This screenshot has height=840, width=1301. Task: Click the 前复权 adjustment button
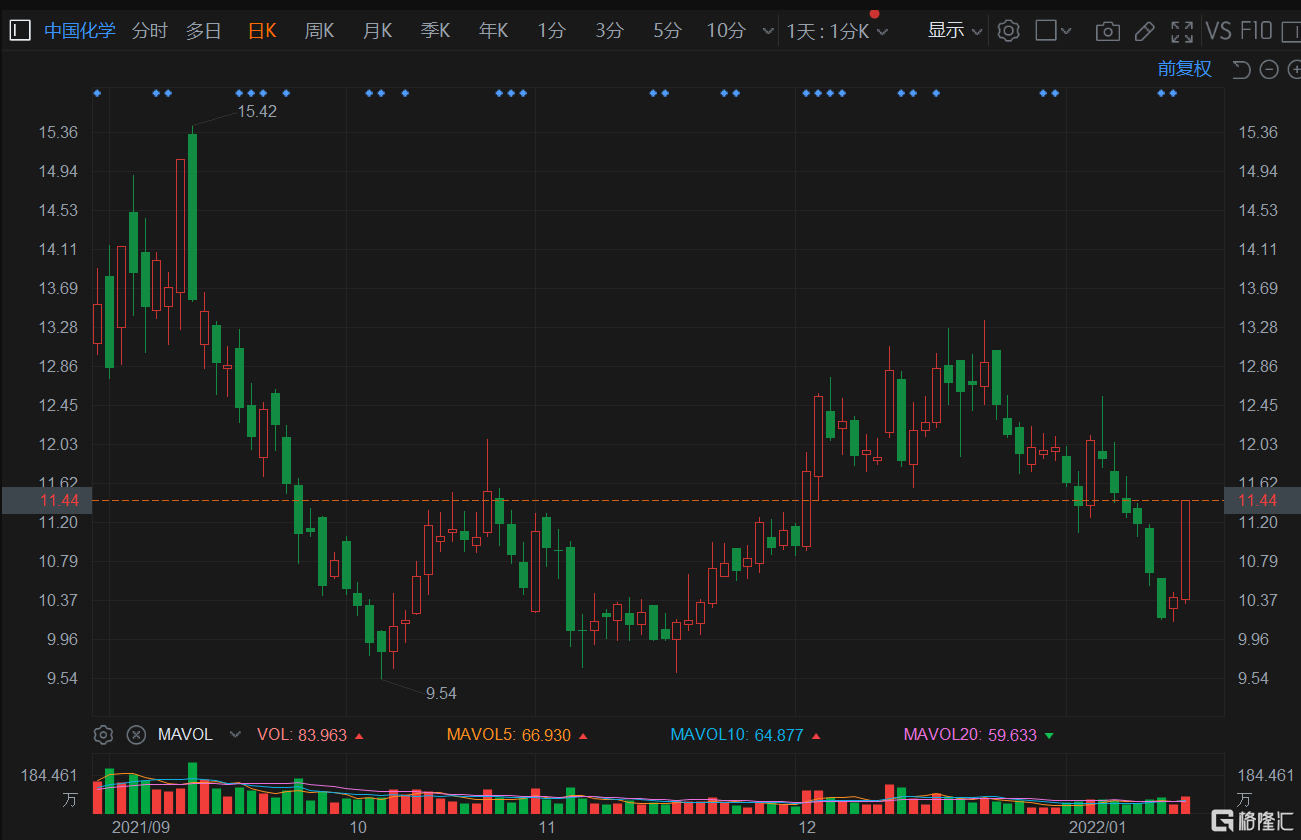(x=1185, y=69)
